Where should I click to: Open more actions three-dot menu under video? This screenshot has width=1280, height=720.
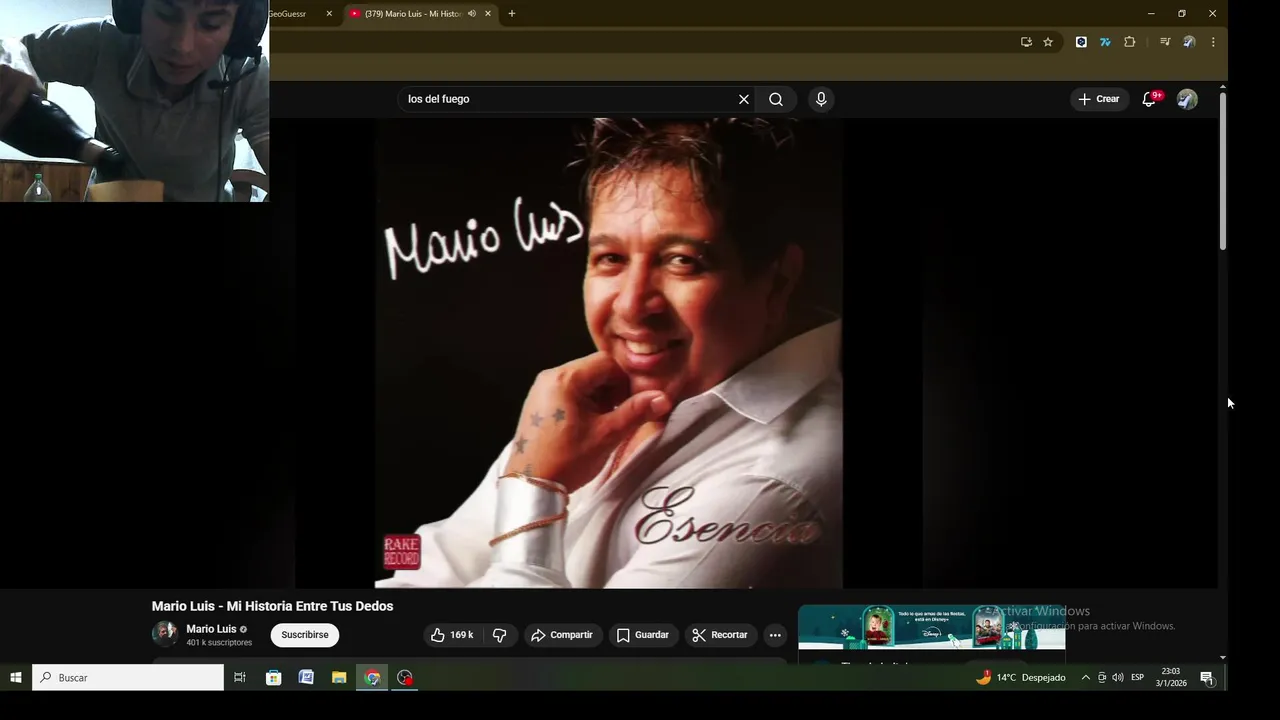(775, 635)
